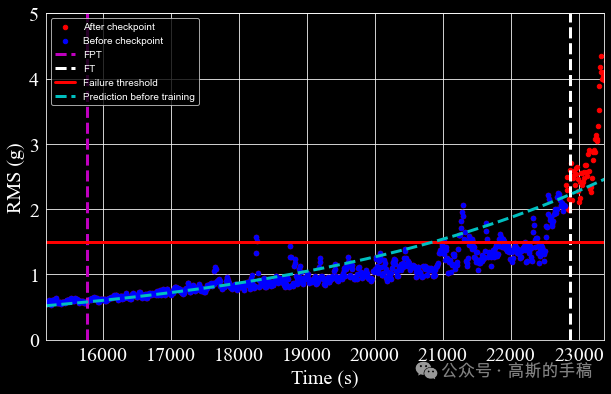This screenshot has height=394, width=611.
Task: Click the y-axis tick label 3
Action: [x=34, y=145]
